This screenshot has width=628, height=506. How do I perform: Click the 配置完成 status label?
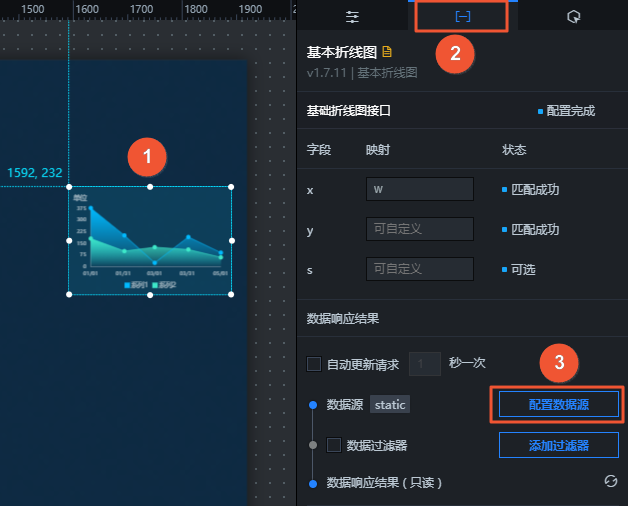coord(570,111)
